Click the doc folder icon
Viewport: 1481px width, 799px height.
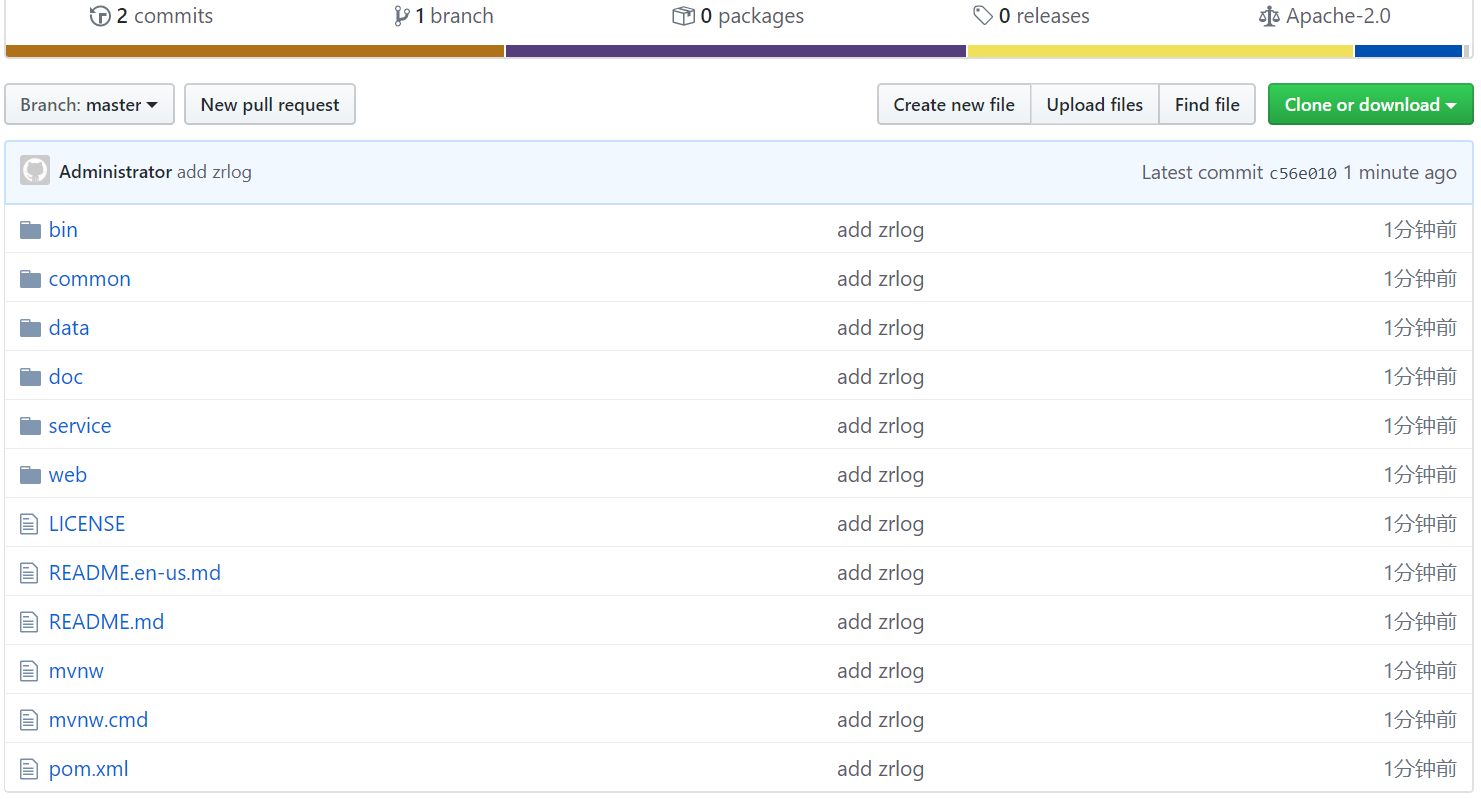pos(30,377)
